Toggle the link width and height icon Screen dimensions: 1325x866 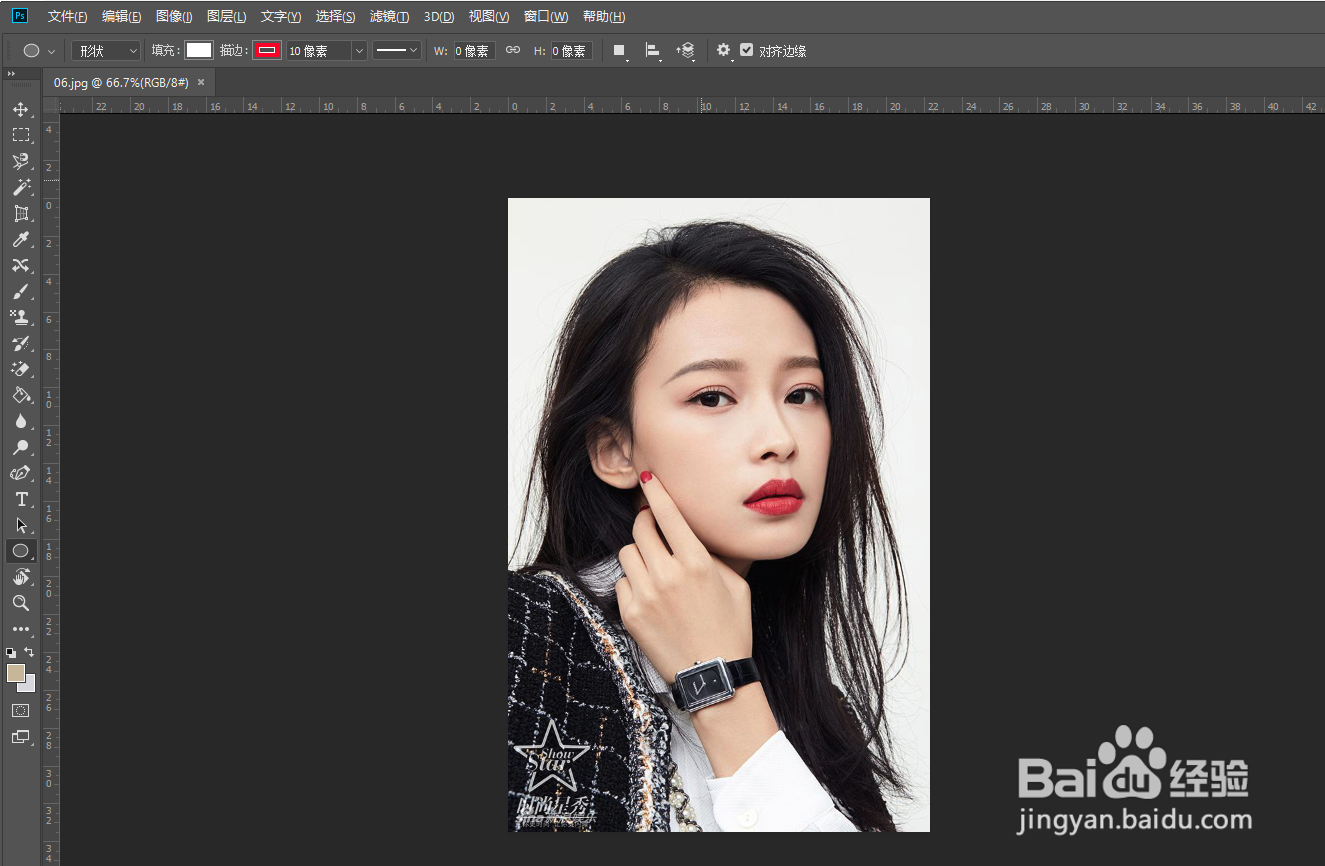click(x=513, y=50)
